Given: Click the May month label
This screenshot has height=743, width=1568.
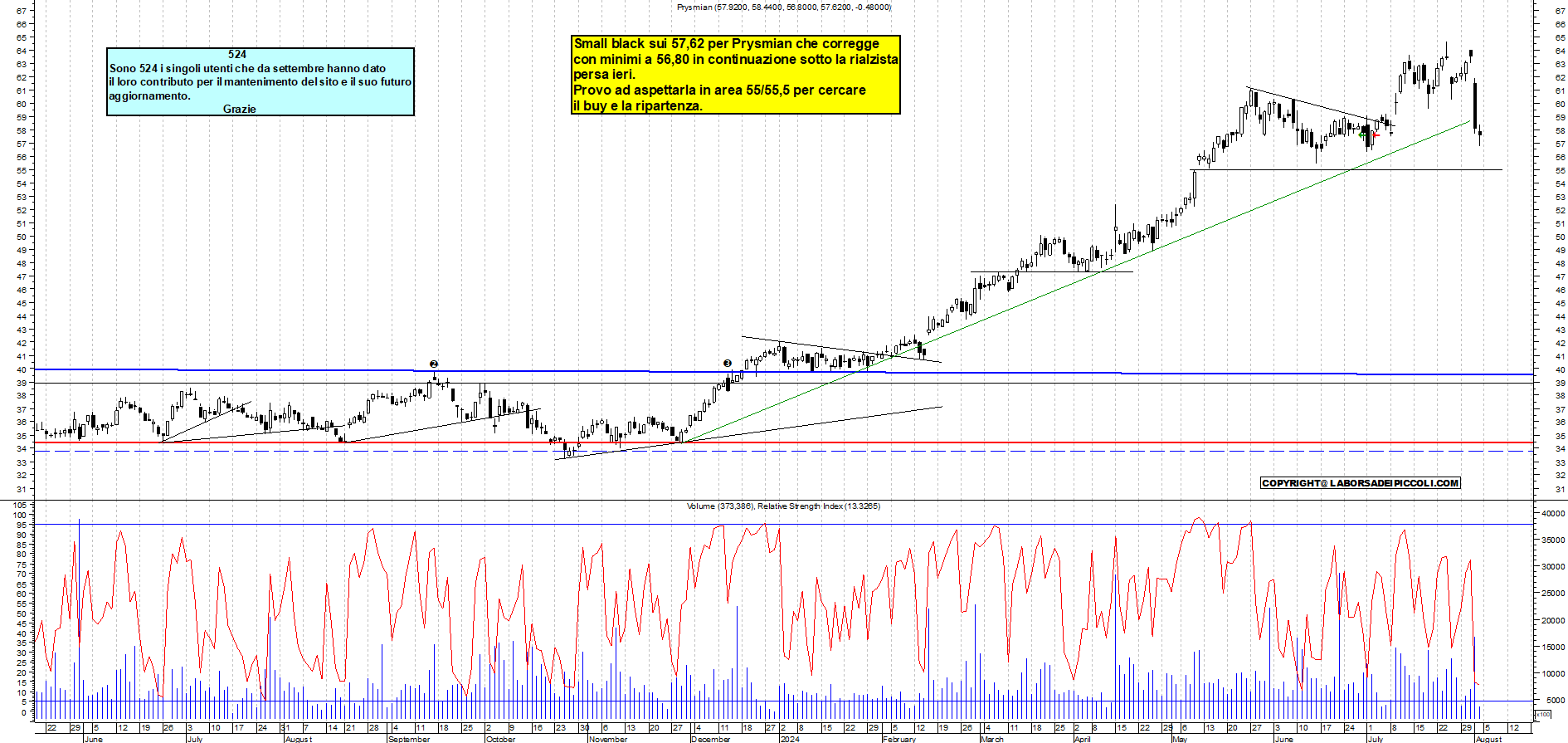Looking at the screenshot, I should tap(1180, 739).
